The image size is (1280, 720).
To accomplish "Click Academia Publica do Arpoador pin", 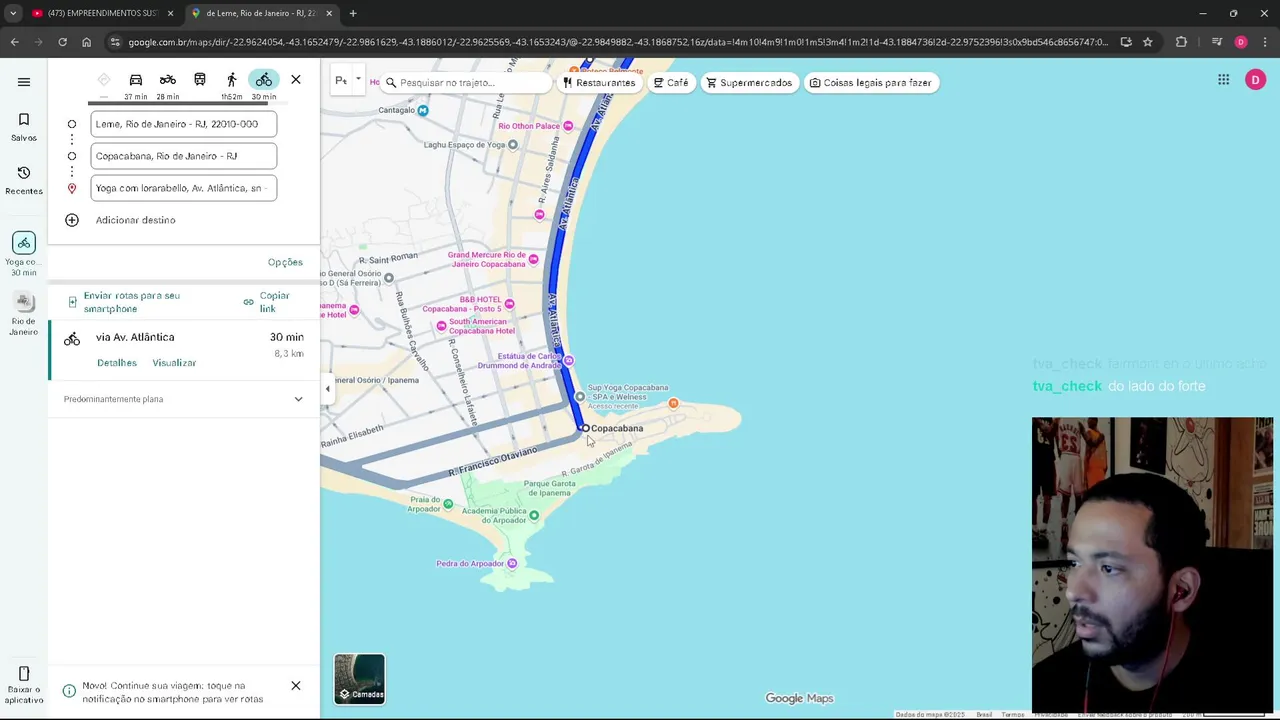I will tap(534, 516).
